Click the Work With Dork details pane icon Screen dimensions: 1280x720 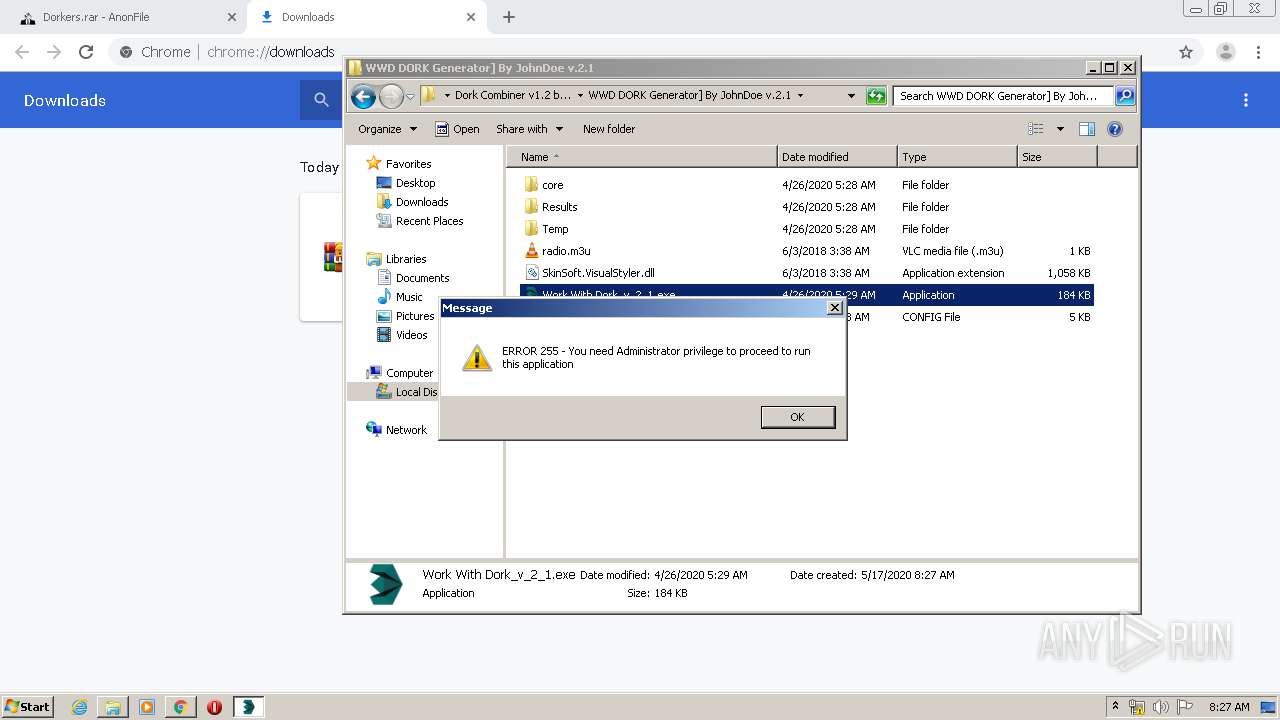[x=385, y=584]
